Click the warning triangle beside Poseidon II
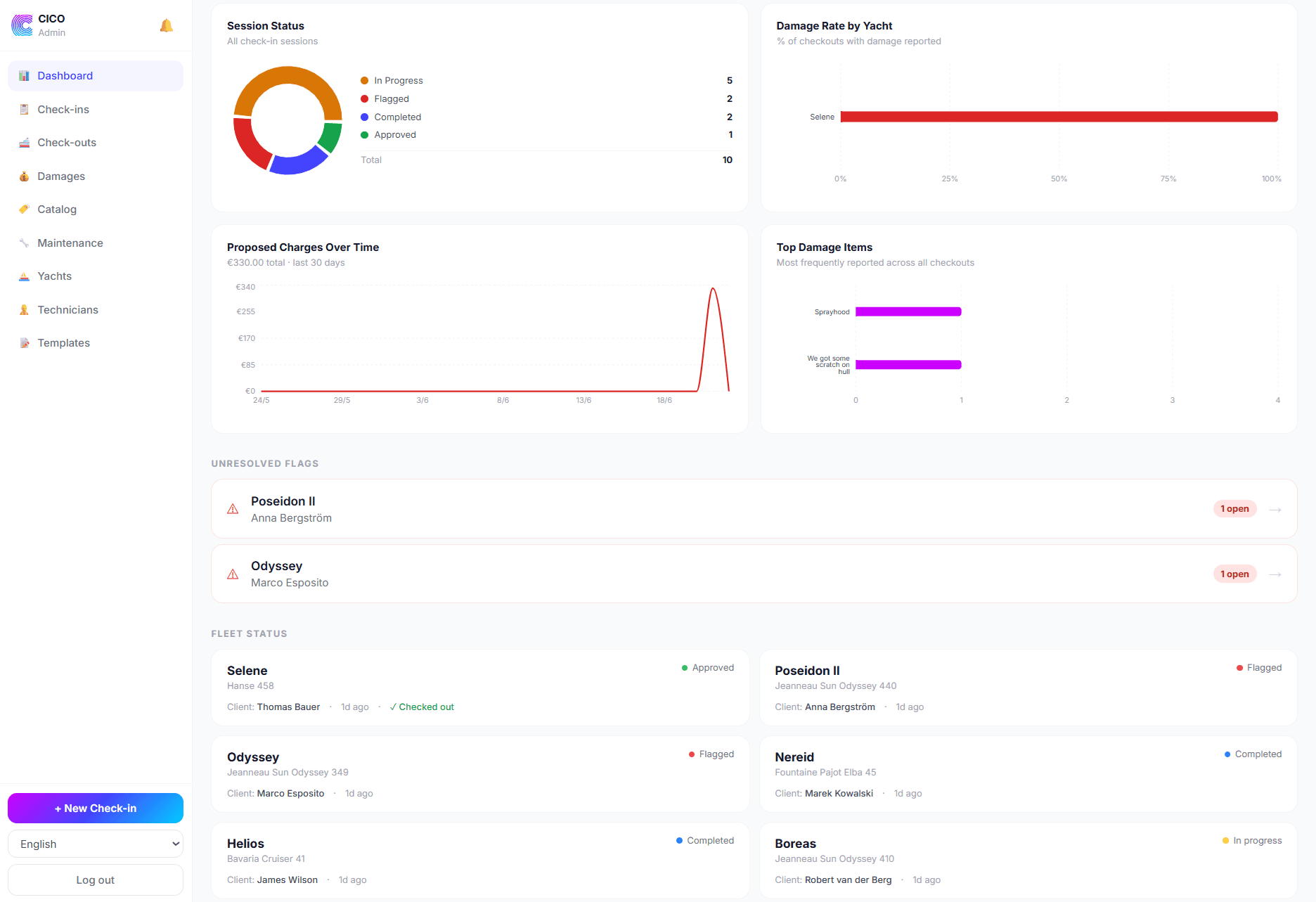This screenshot has width=1316, height=902. coord(233,509)
